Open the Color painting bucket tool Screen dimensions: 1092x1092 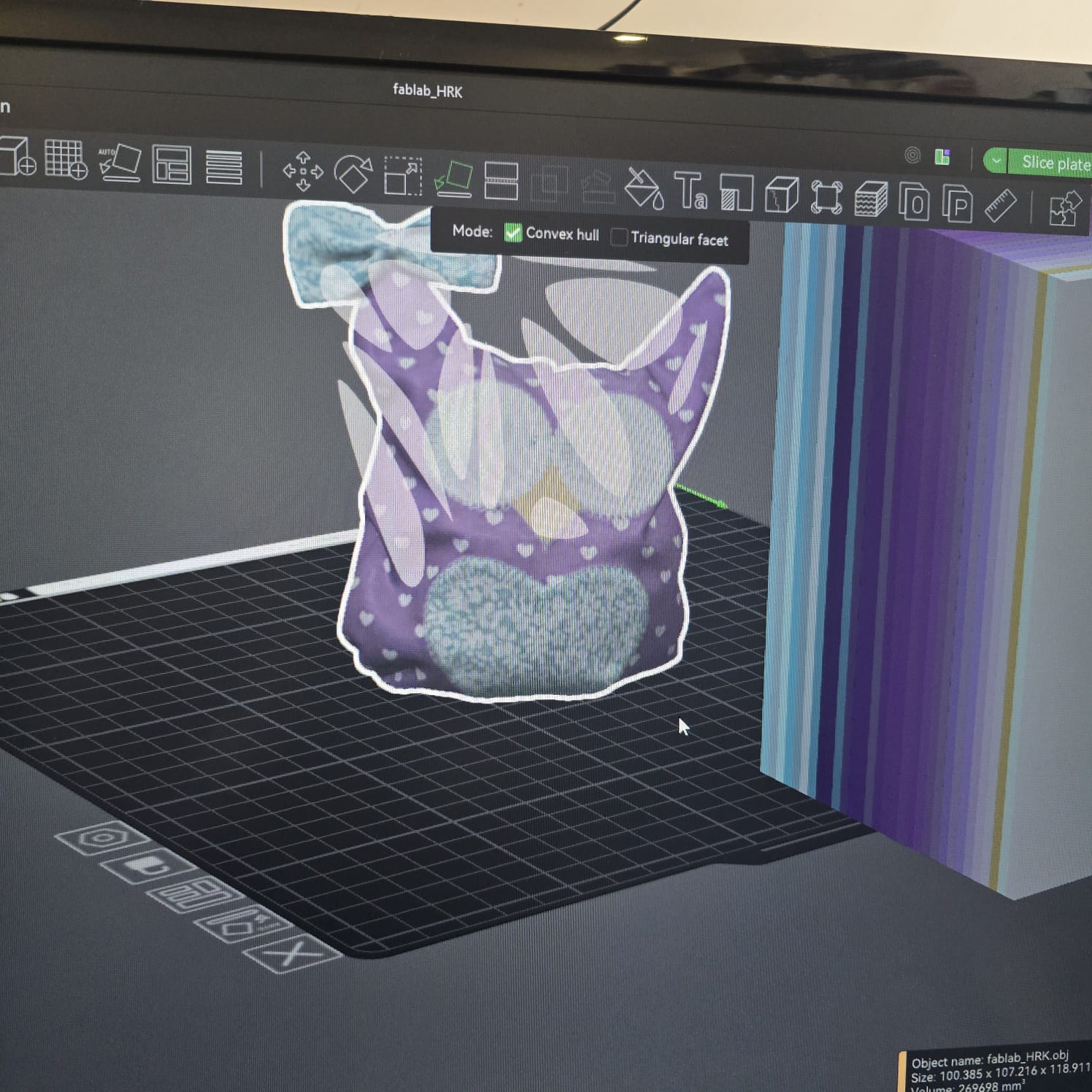644,188
